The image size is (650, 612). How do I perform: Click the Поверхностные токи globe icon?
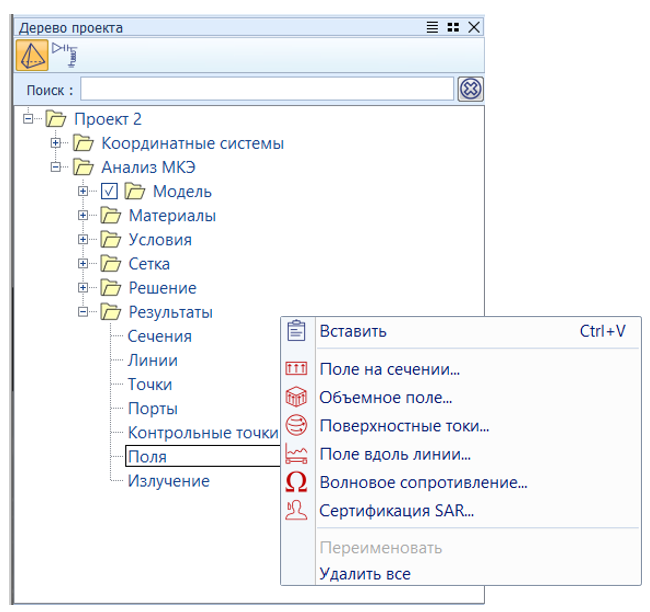point(295,426)
